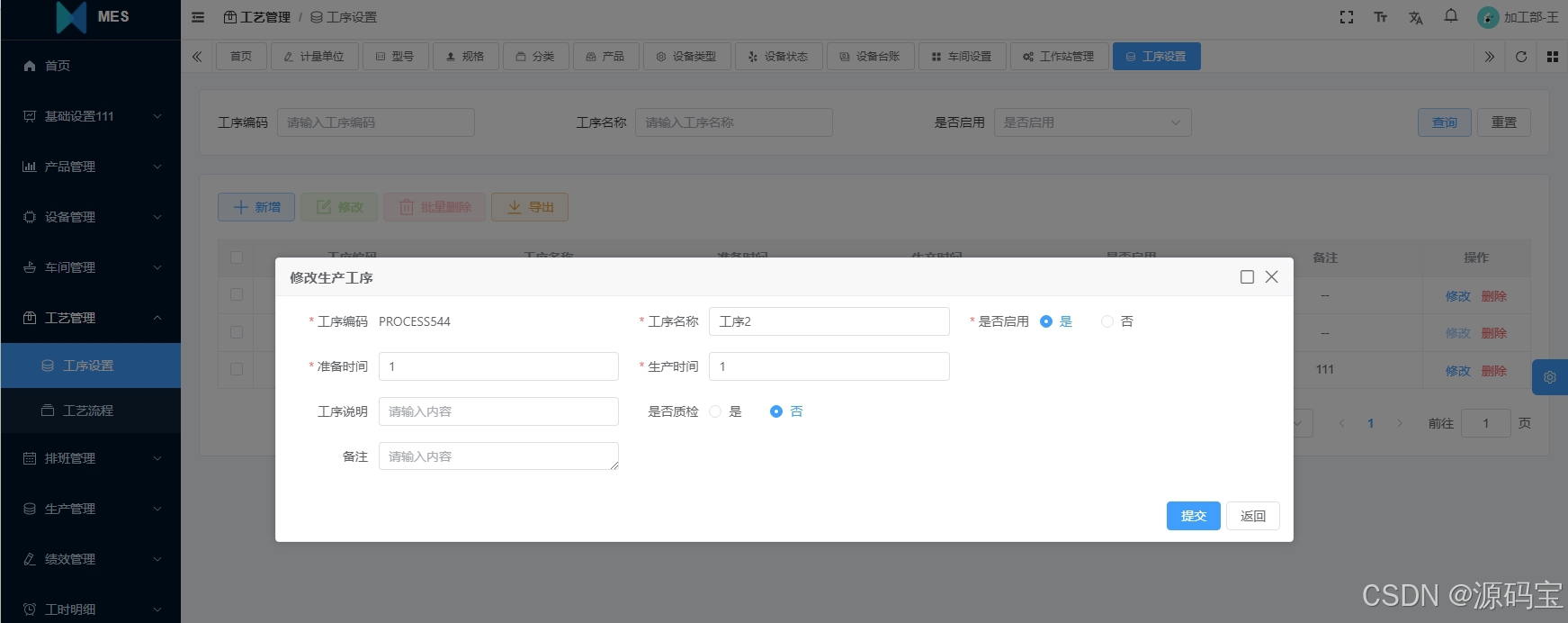Open the tab grid options icon

click(1553, 57)
